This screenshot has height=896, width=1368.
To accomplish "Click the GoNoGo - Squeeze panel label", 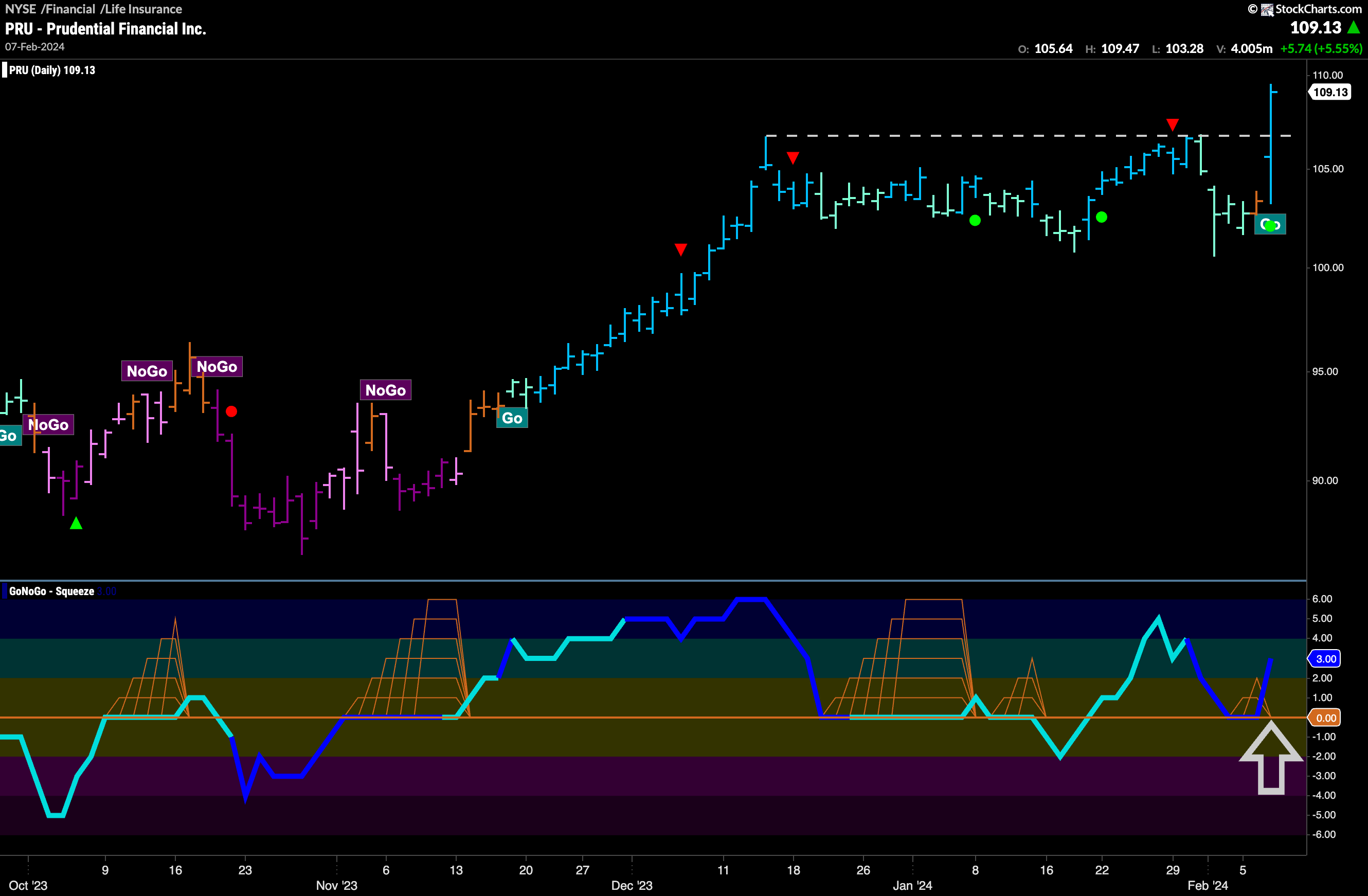I will click(51, 591).
